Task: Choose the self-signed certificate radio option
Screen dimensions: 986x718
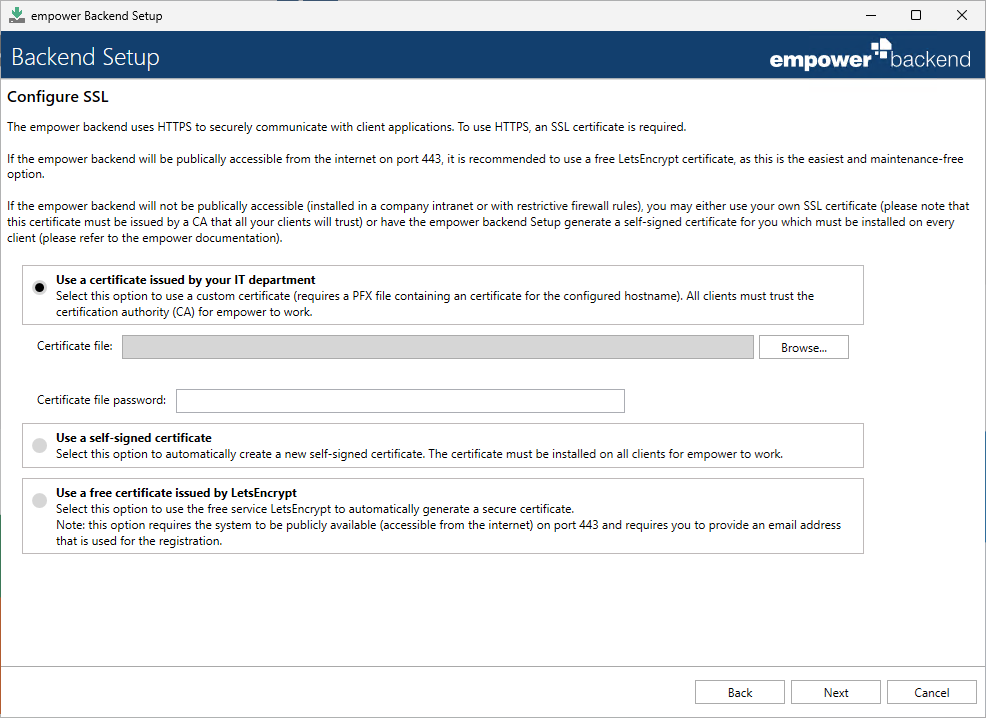Action: pyautogui.click(x=40, y=446)
